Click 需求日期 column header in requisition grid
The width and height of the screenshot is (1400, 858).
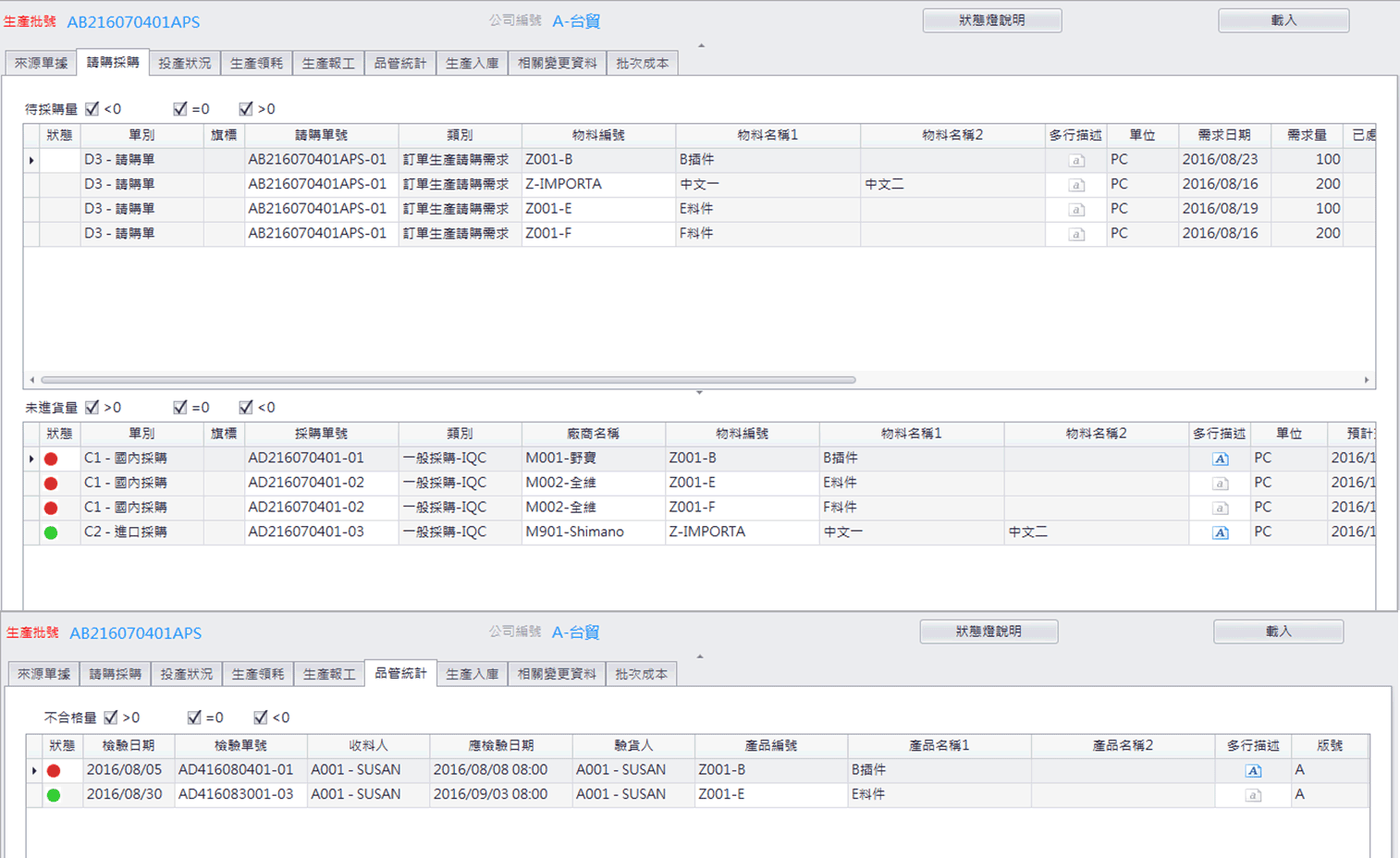tap(1224, 135)
